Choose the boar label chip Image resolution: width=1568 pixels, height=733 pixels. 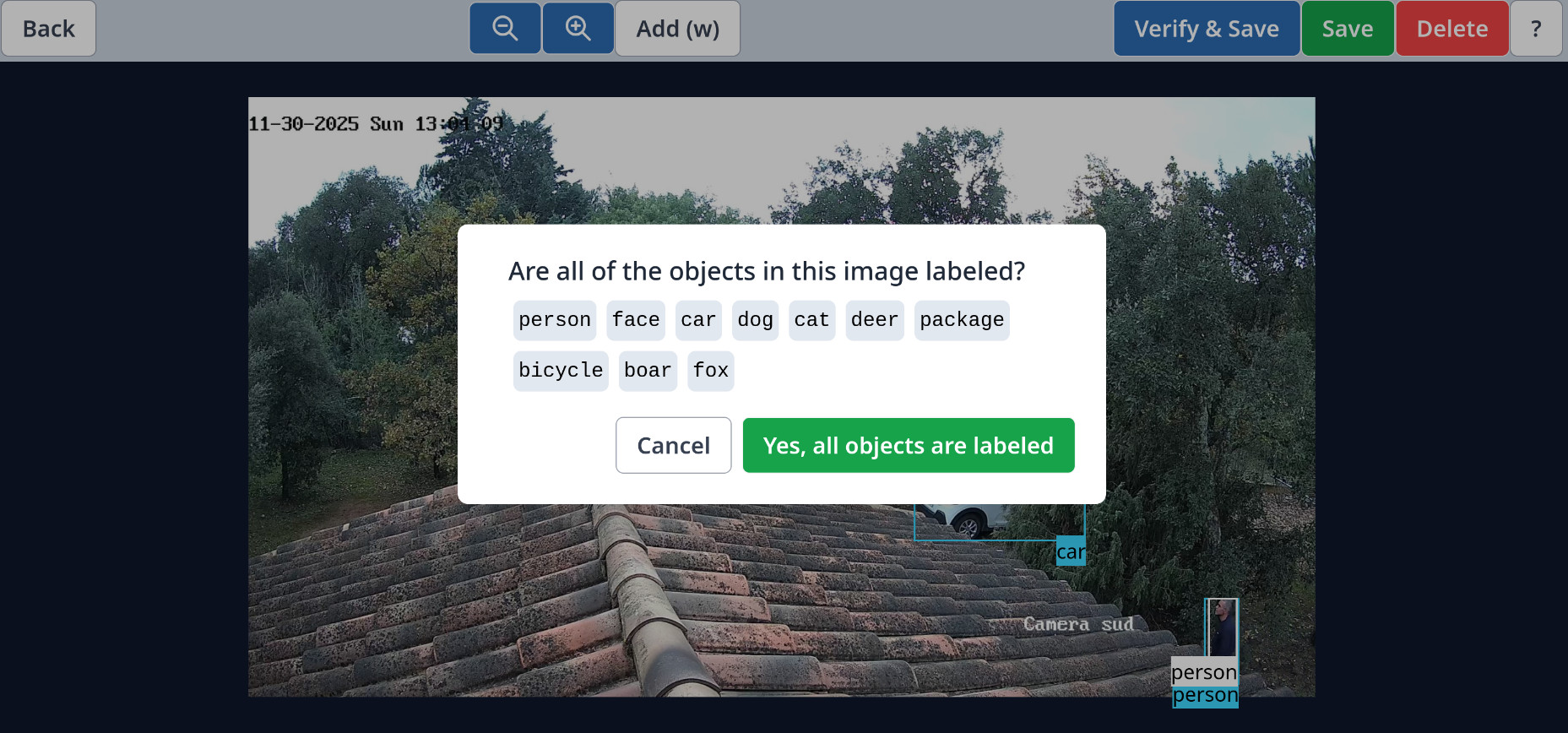pos(648,371)
